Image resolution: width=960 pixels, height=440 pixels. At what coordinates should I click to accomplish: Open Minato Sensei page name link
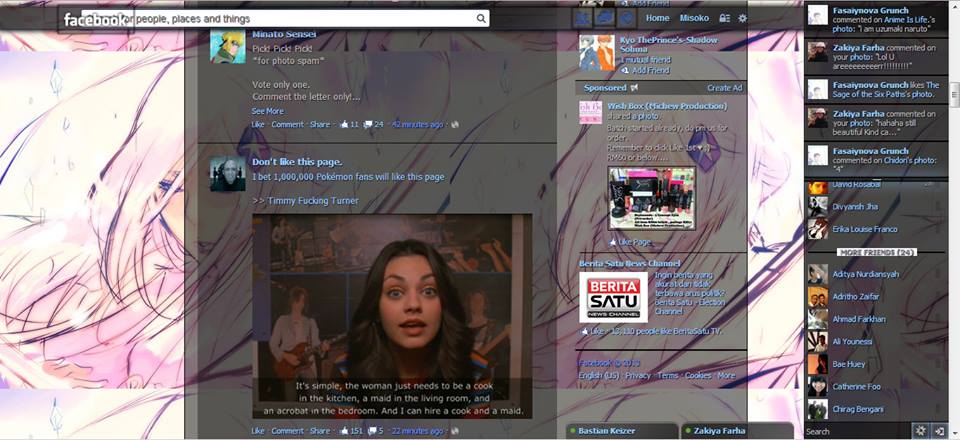pos(284,34)
